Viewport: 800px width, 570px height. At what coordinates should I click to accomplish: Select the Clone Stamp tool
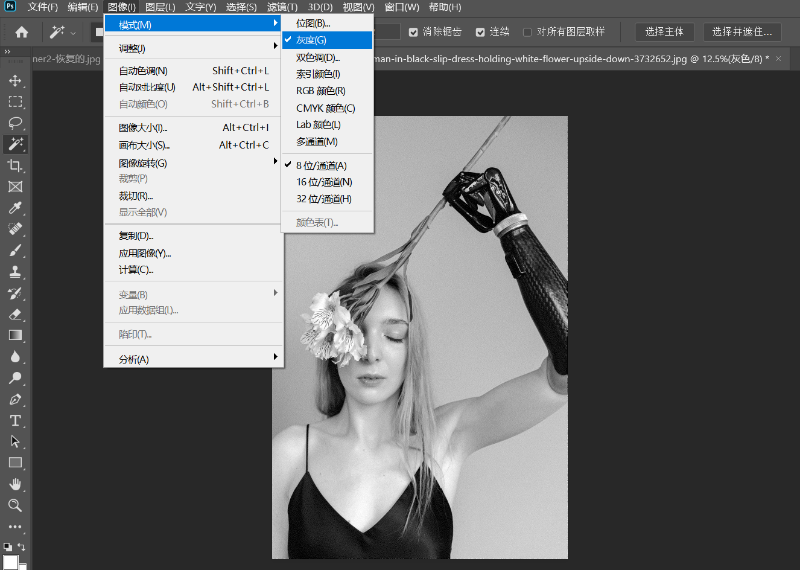(15, 271)
